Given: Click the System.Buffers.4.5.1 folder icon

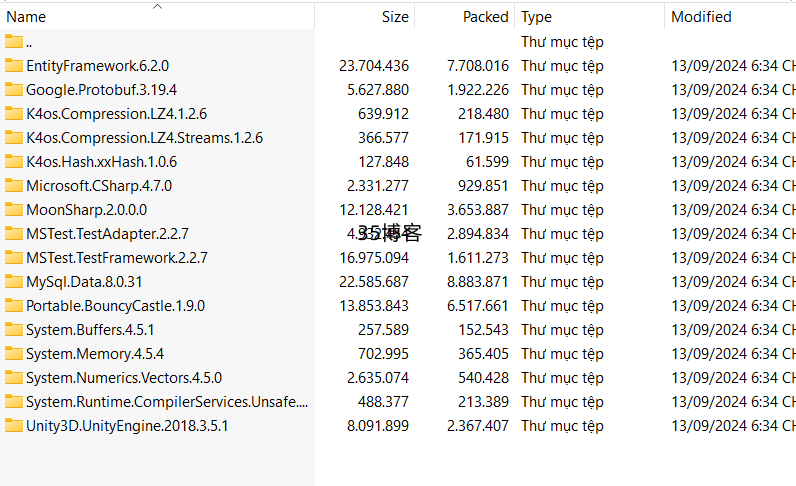Looking at the screenshot, I should [x=14, y=330].
